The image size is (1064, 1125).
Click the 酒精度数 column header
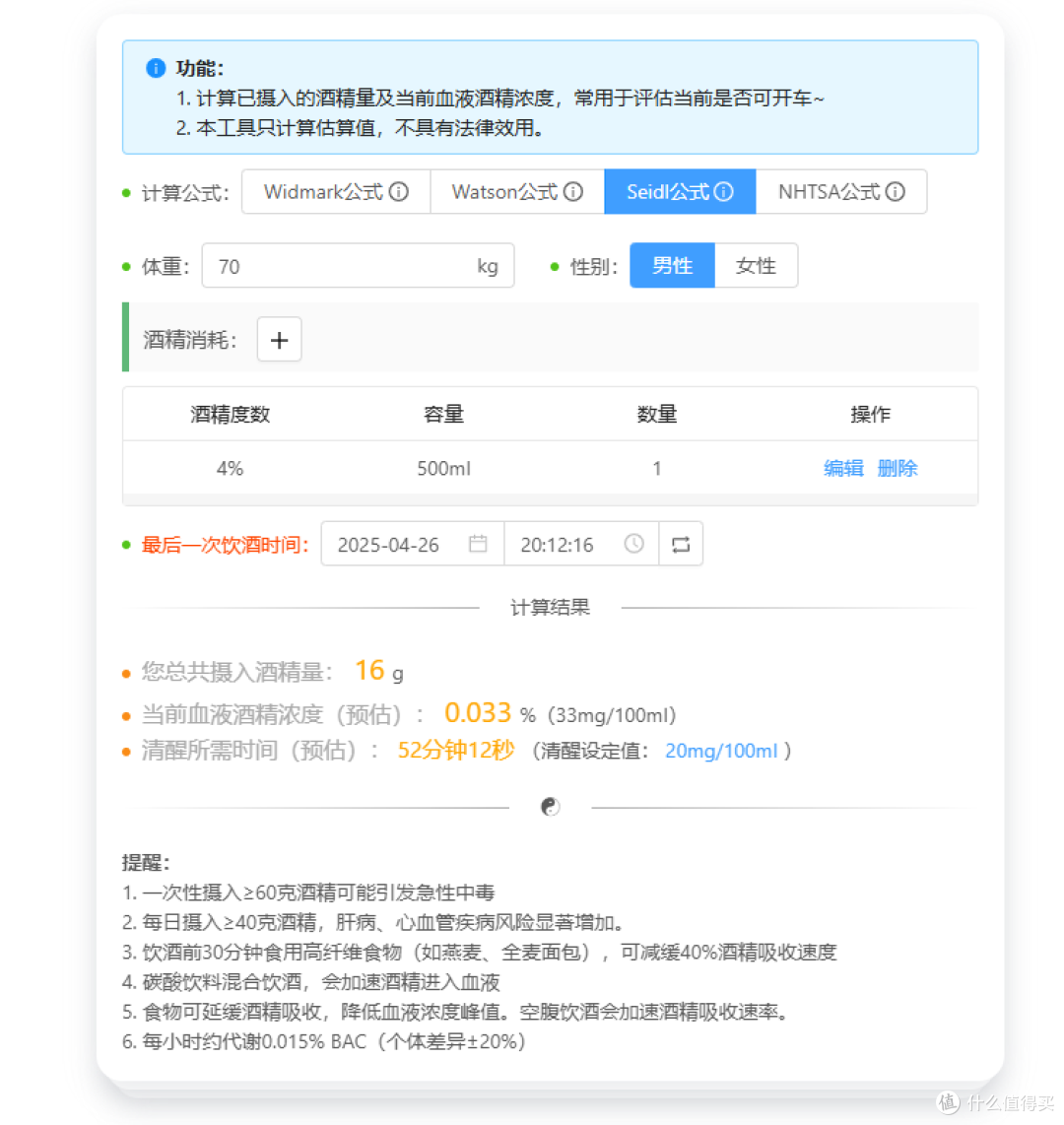pos(230,414)
